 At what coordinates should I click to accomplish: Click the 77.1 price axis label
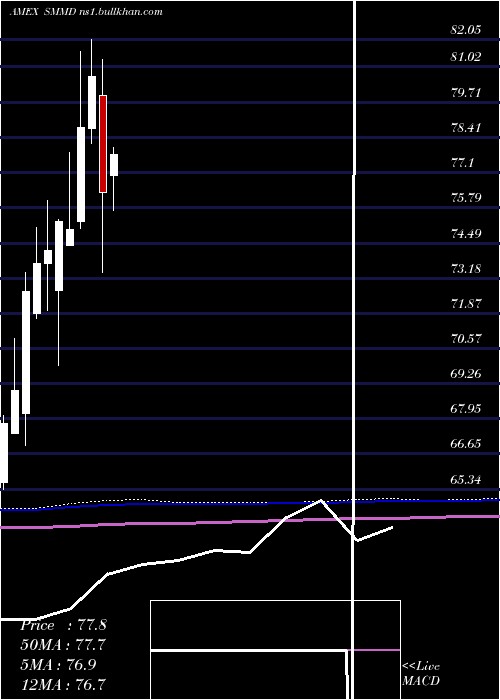(462, 163)
